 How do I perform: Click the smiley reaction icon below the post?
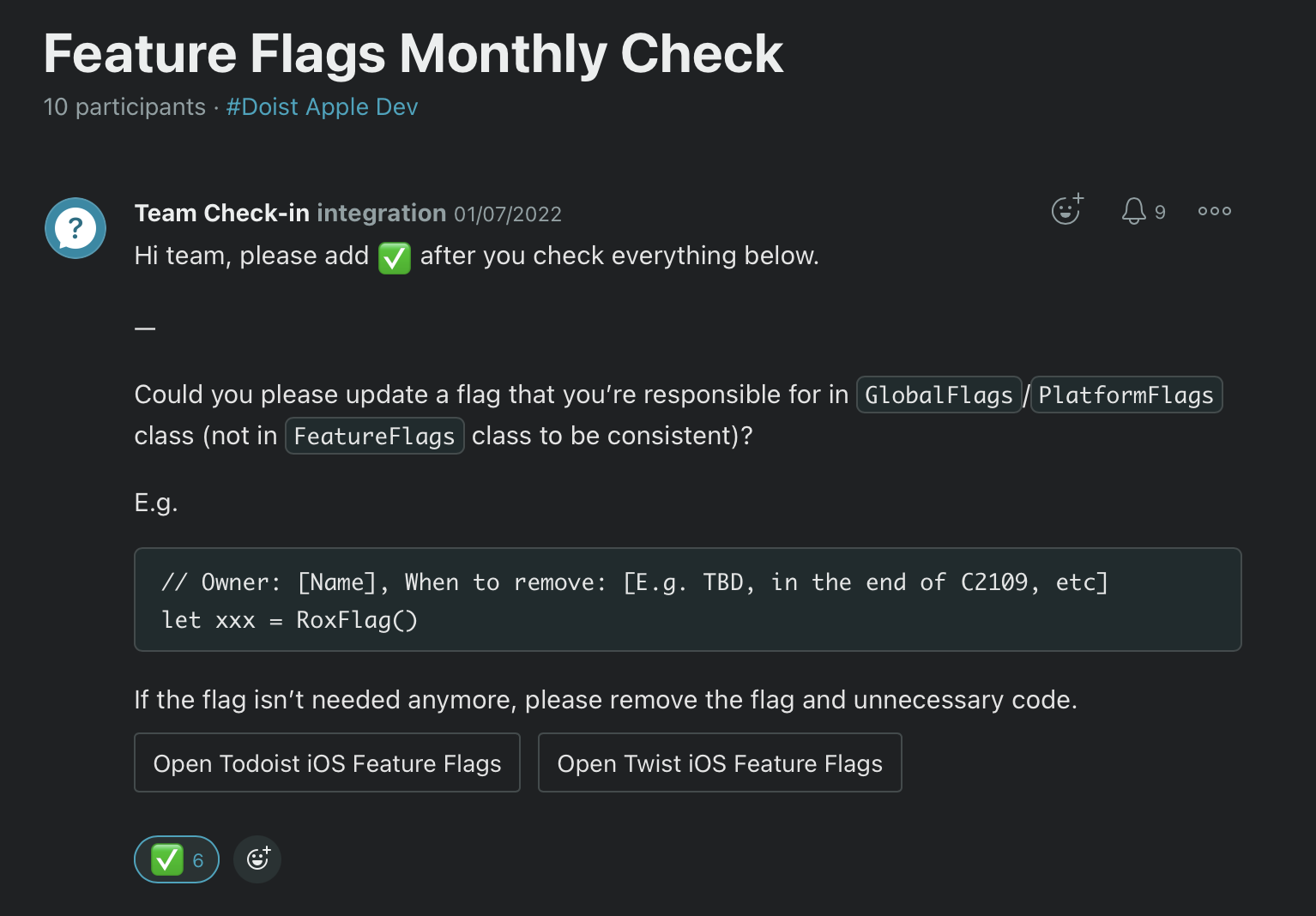point(257,859)
